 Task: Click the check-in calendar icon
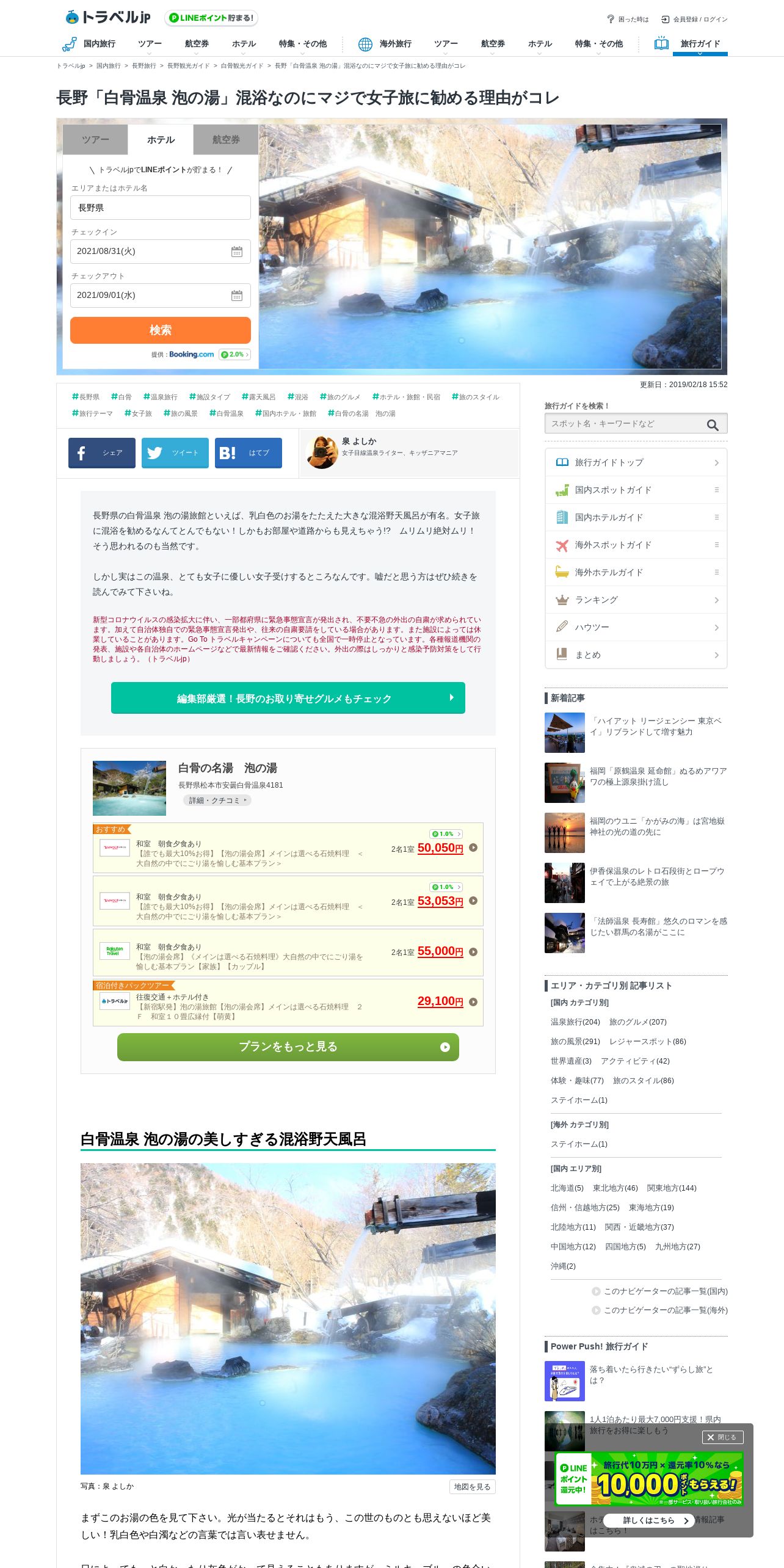tap(237, 252)
